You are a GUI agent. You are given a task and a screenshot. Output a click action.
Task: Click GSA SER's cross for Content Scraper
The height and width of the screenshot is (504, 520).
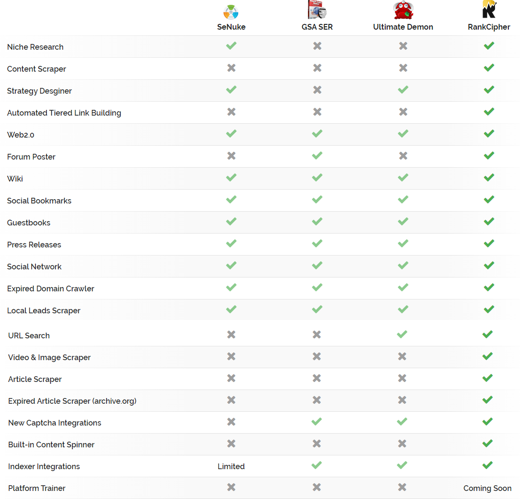click(317, 68)
